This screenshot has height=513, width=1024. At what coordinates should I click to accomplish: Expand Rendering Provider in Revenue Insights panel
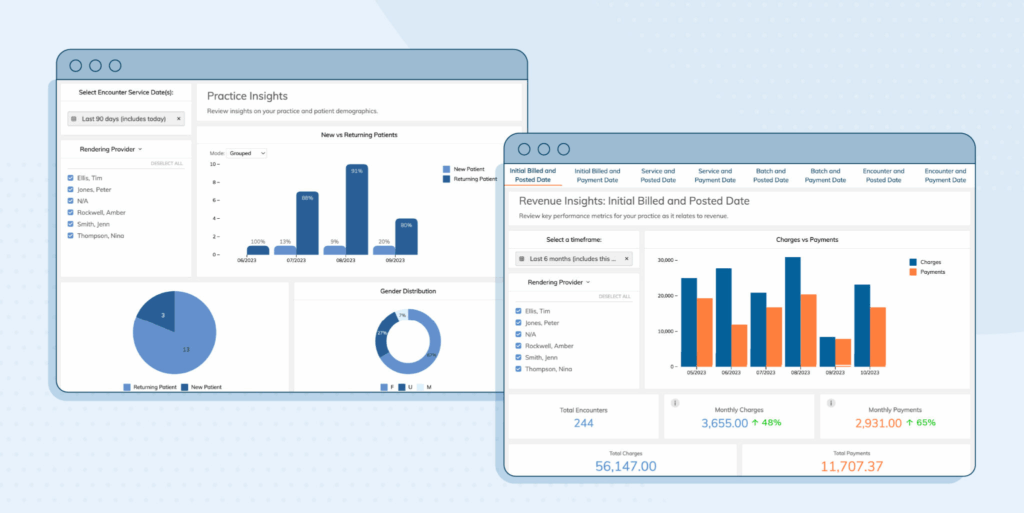(558, 282)
